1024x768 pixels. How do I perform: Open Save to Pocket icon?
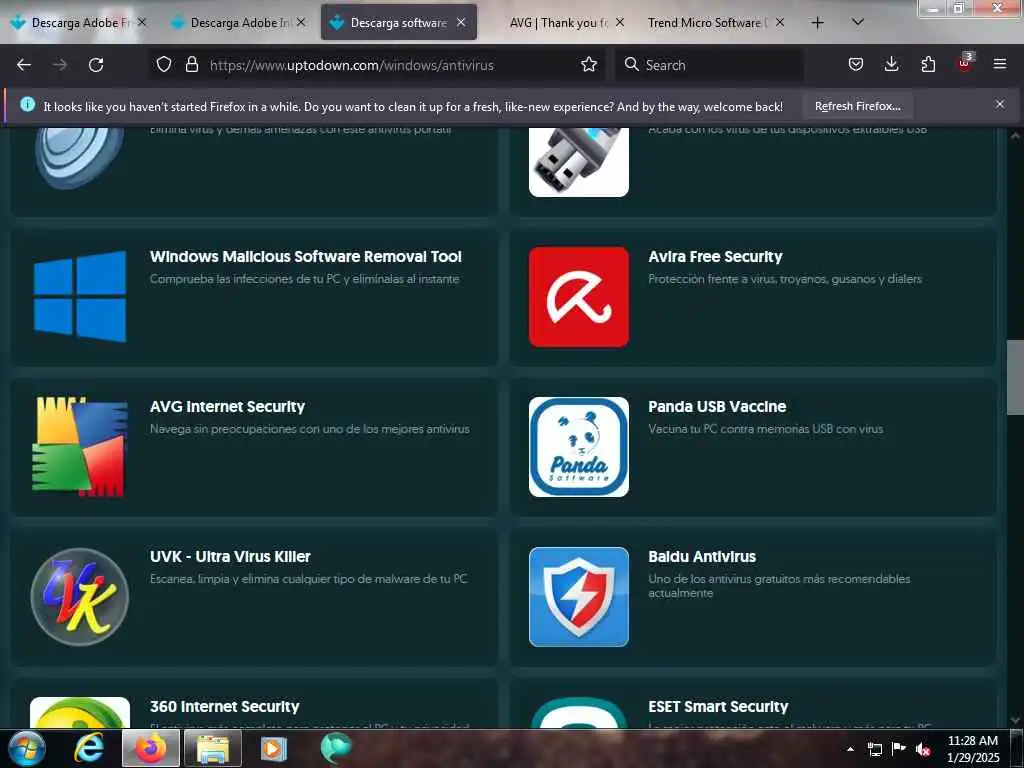(856, 65)
